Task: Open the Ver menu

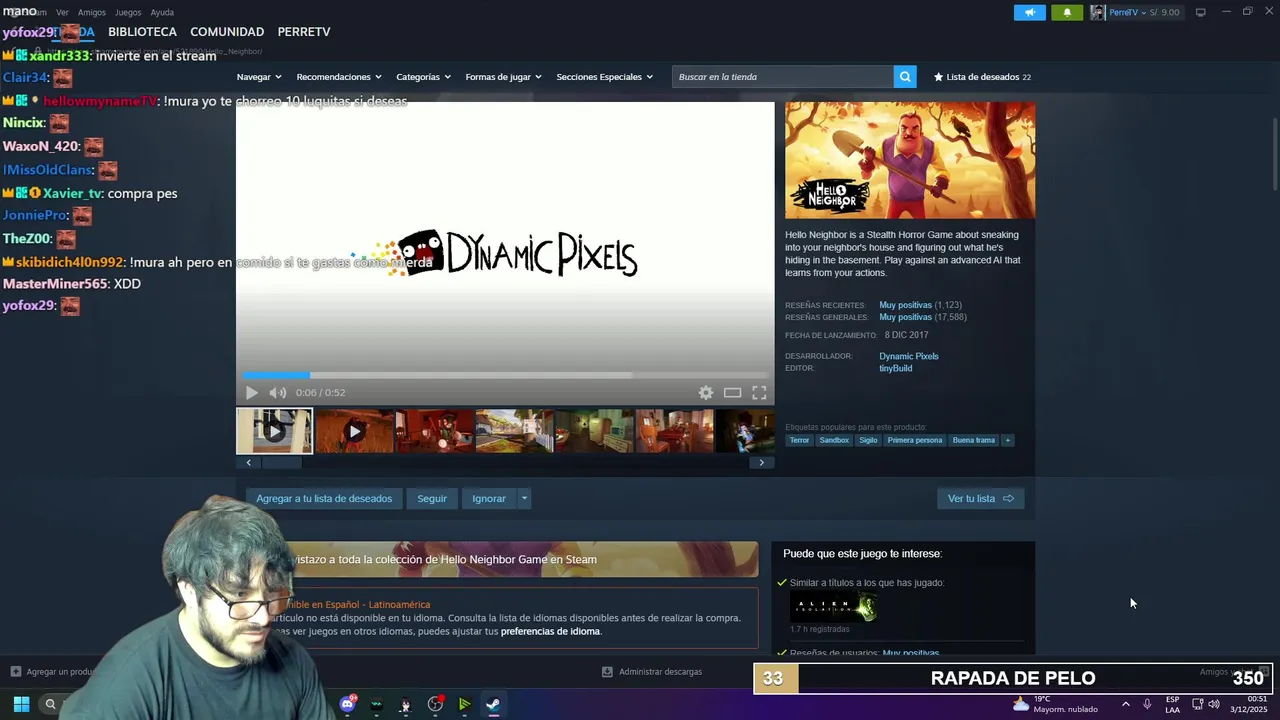Action: click(x=62, y=13)
